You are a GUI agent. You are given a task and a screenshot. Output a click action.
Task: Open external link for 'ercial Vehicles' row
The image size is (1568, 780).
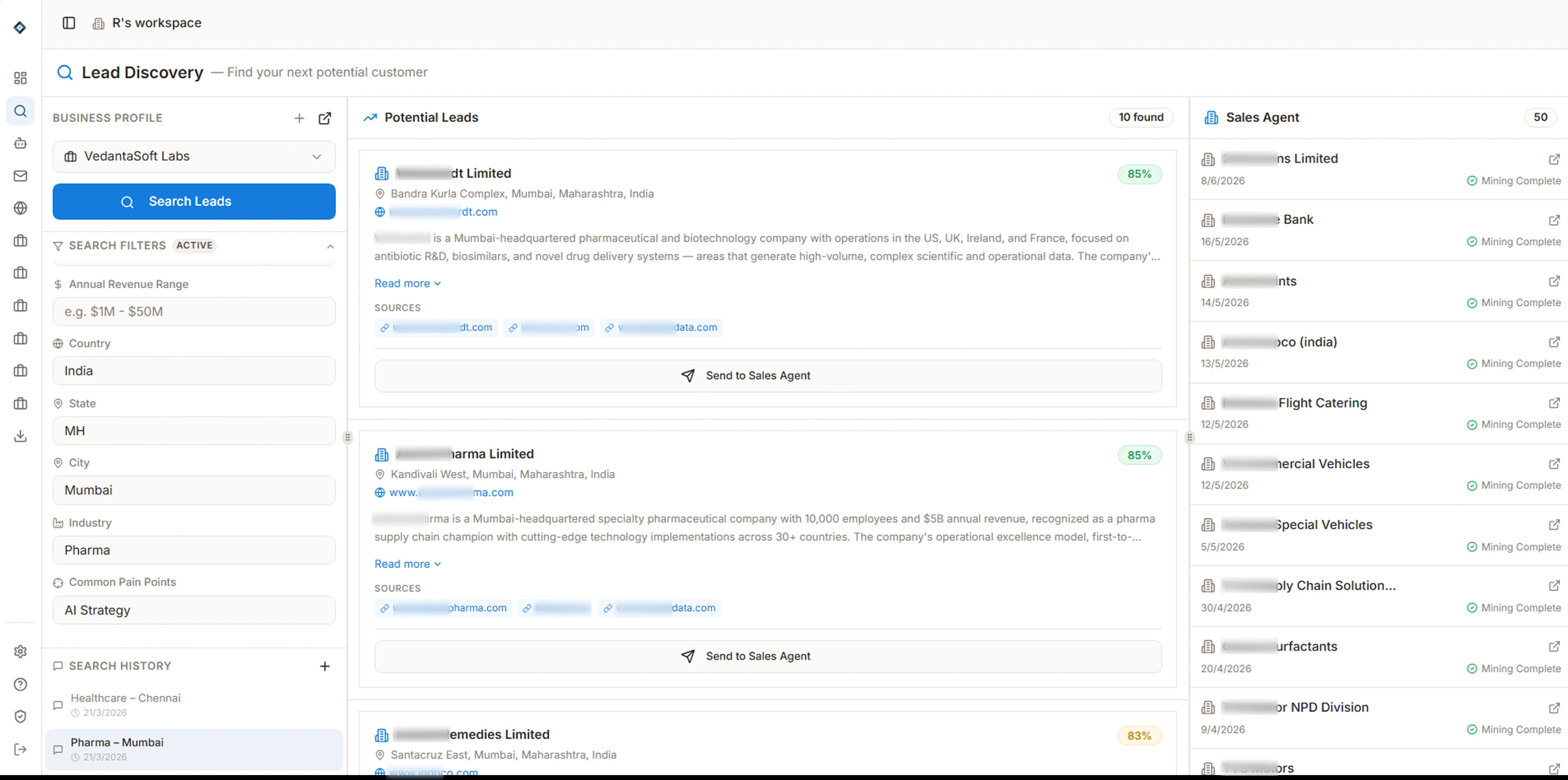click(x=1554, y=464)
